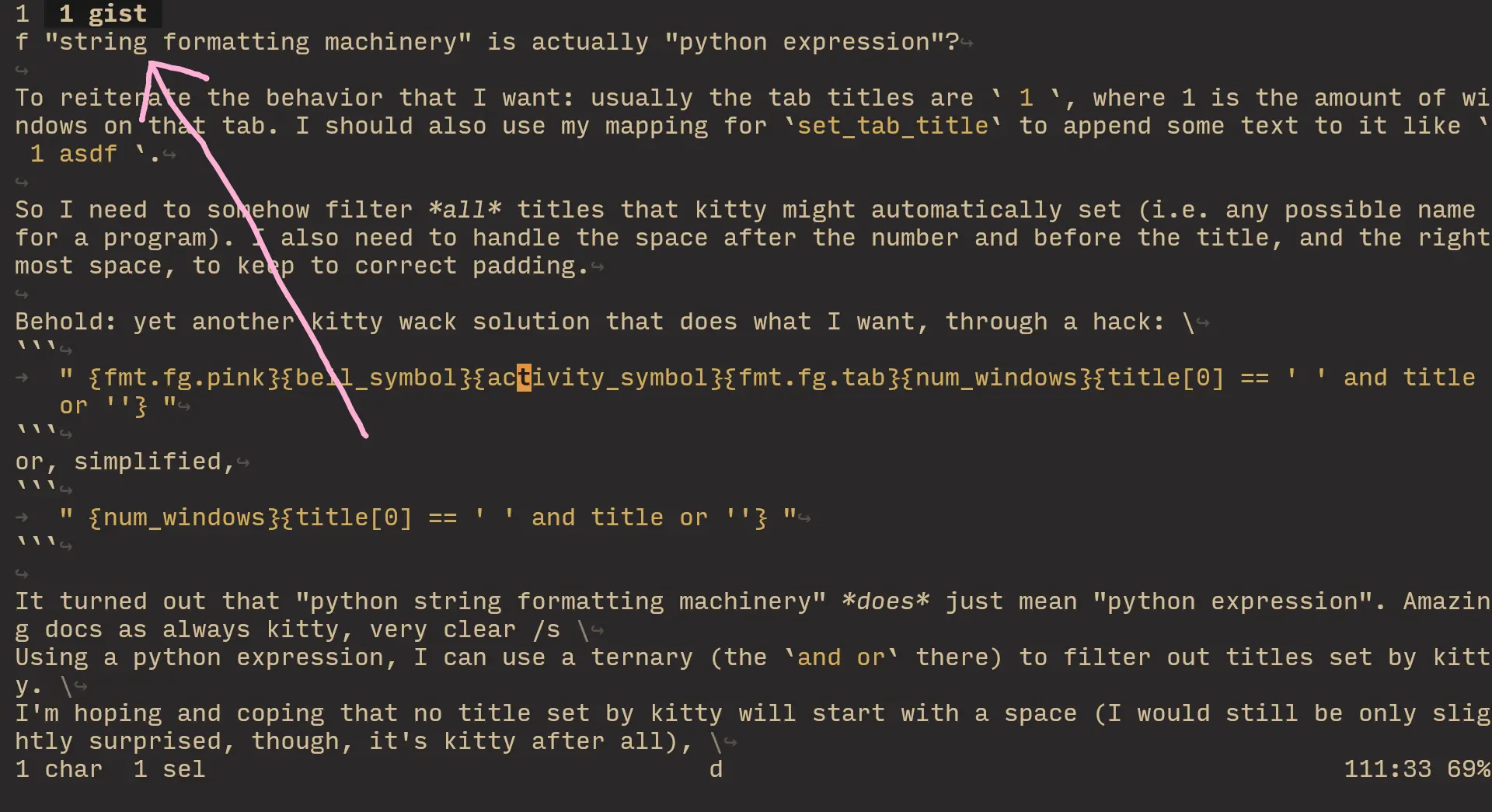1492x812 pixels.
Task: Click the "and or" inline code
Action: click(841, 657)
